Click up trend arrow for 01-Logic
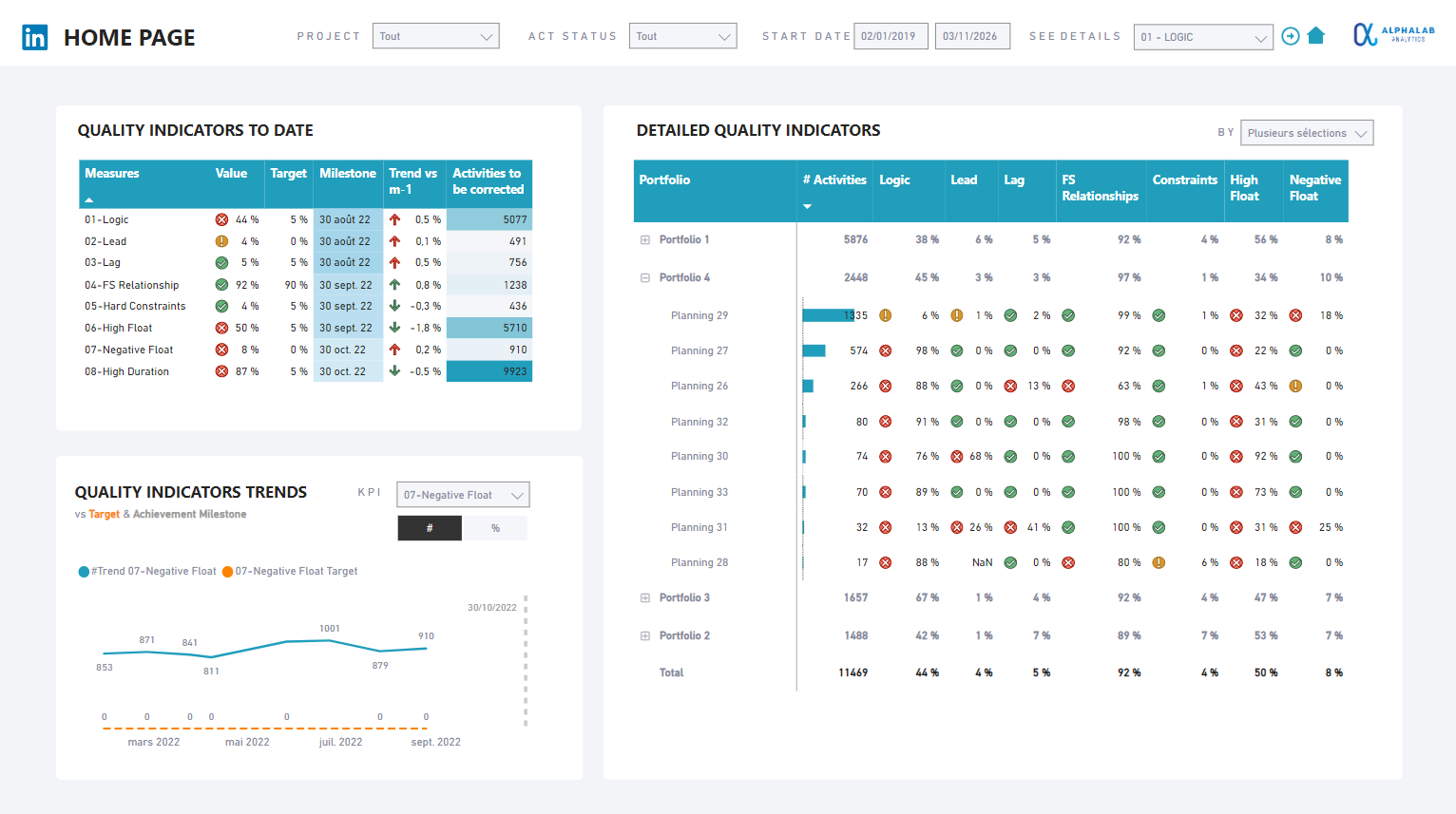 pos(394,219)
